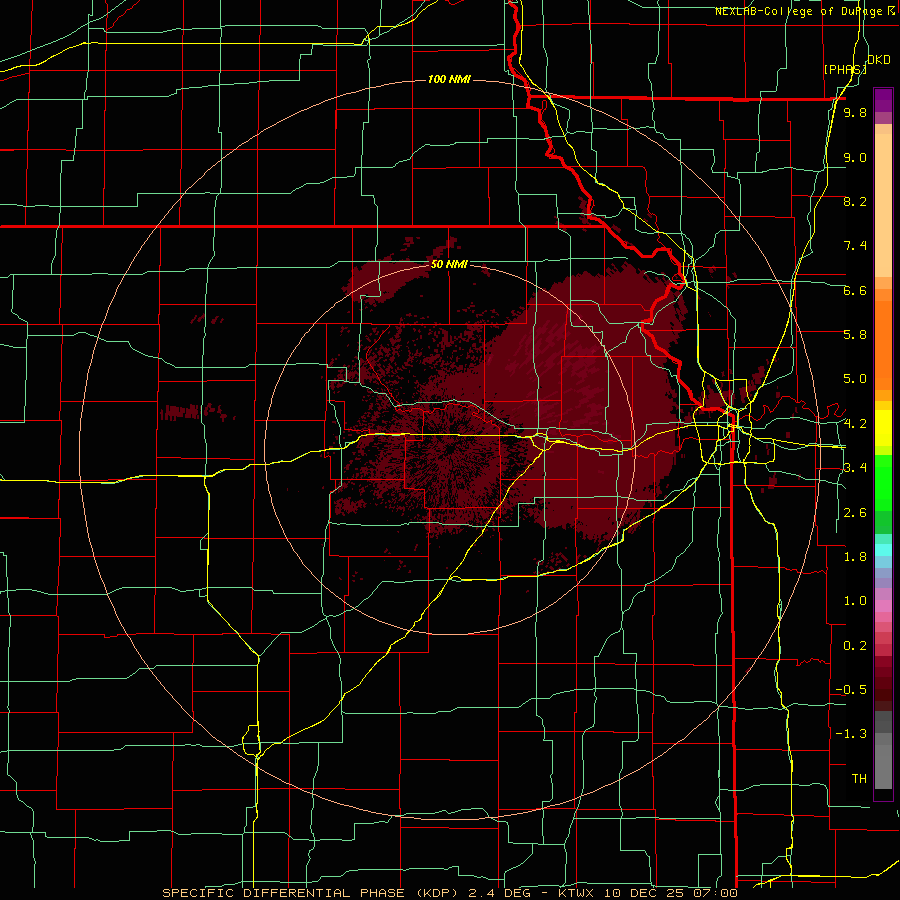The height and width of the screenshot is (900, 900).
Task: Click the OKD label above the color scale
Action: click(x=879, y=60)
